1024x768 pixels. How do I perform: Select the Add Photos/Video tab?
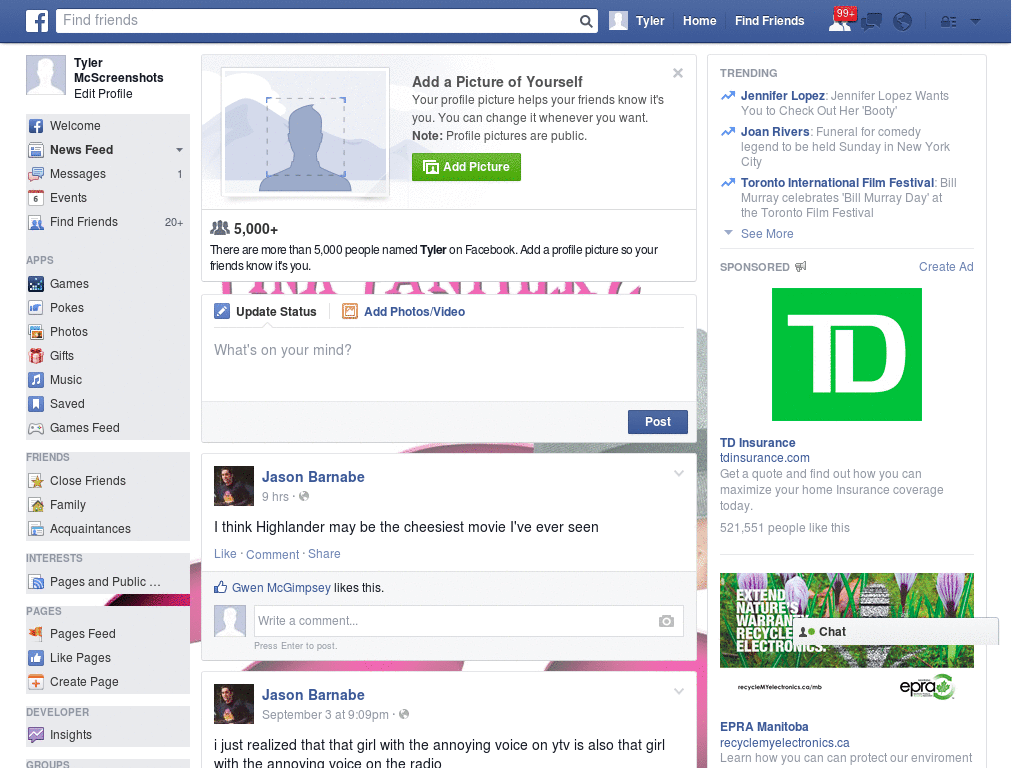pos(404,312)
